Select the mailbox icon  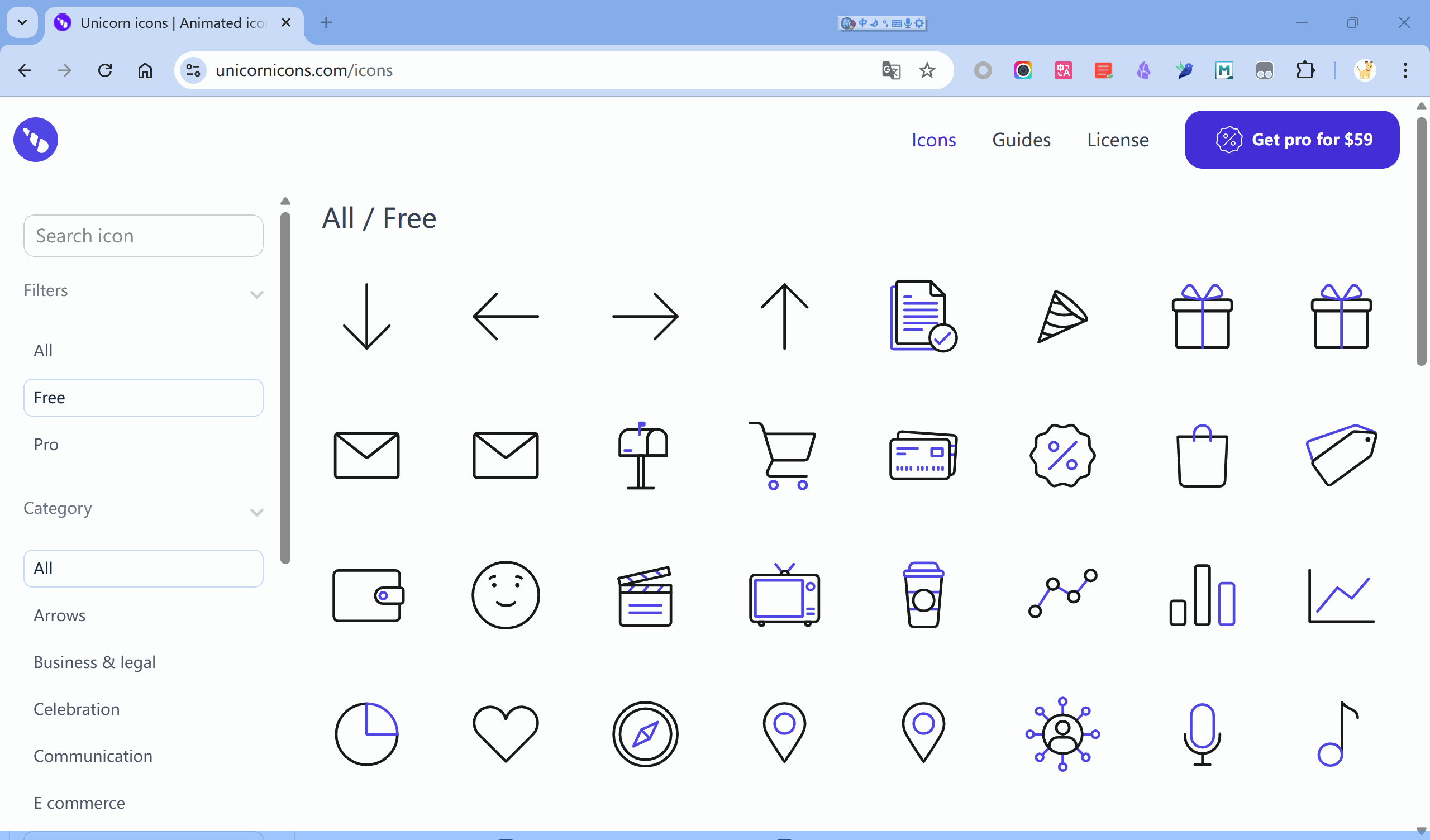tap(644, 455)
